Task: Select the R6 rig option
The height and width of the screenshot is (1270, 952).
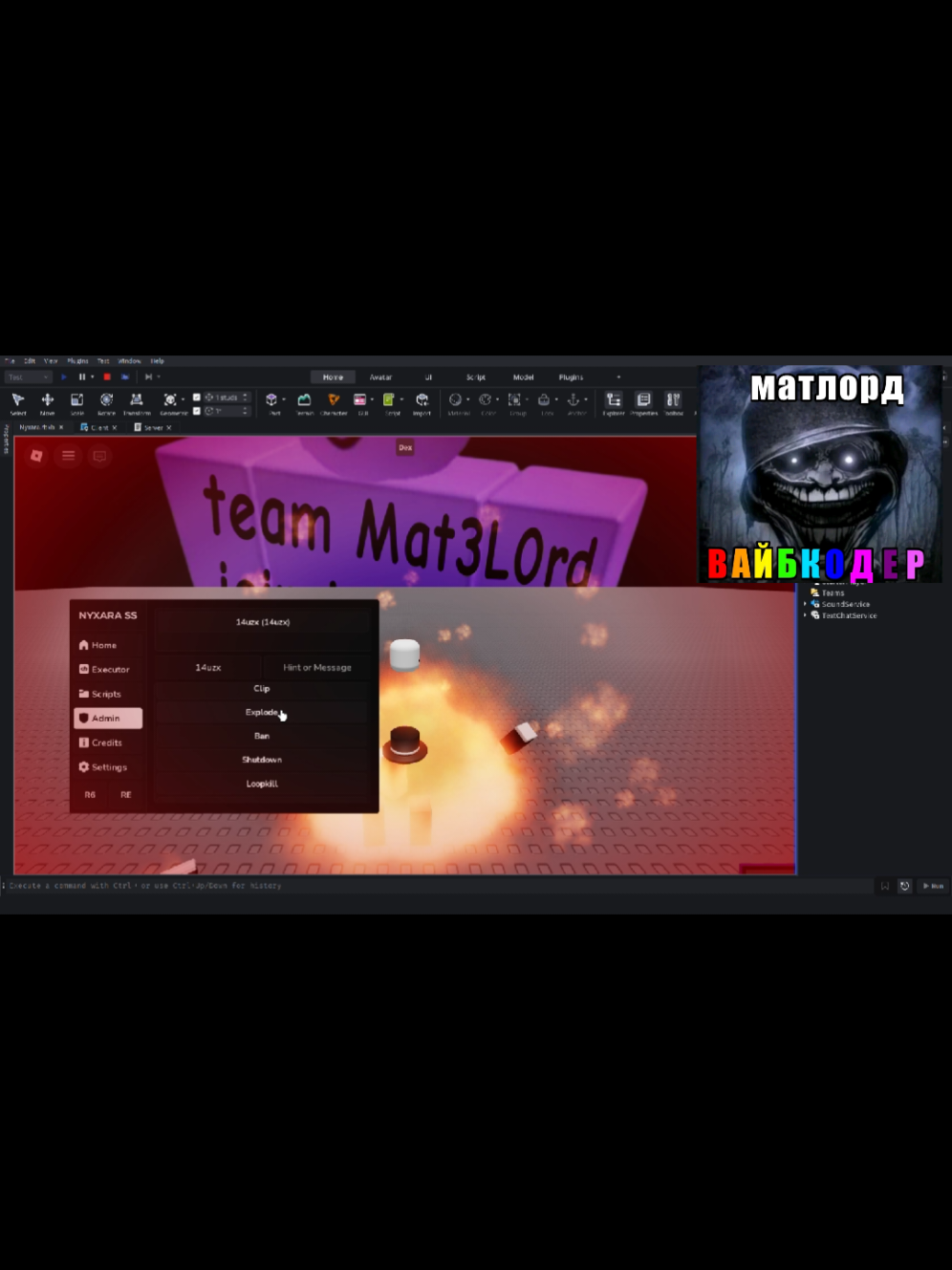Action: coord(90,794)
